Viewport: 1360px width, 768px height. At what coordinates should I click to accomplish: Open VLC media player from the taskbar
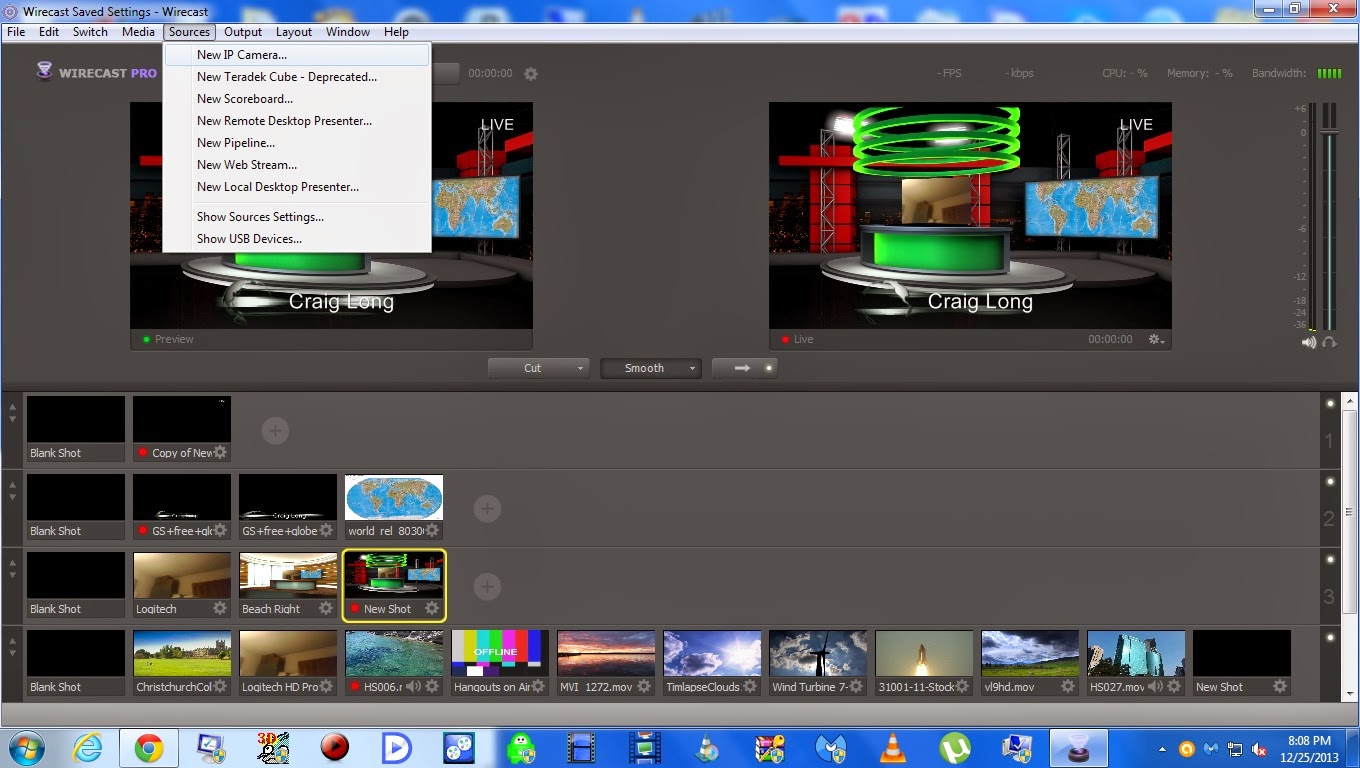coord(892,747)
